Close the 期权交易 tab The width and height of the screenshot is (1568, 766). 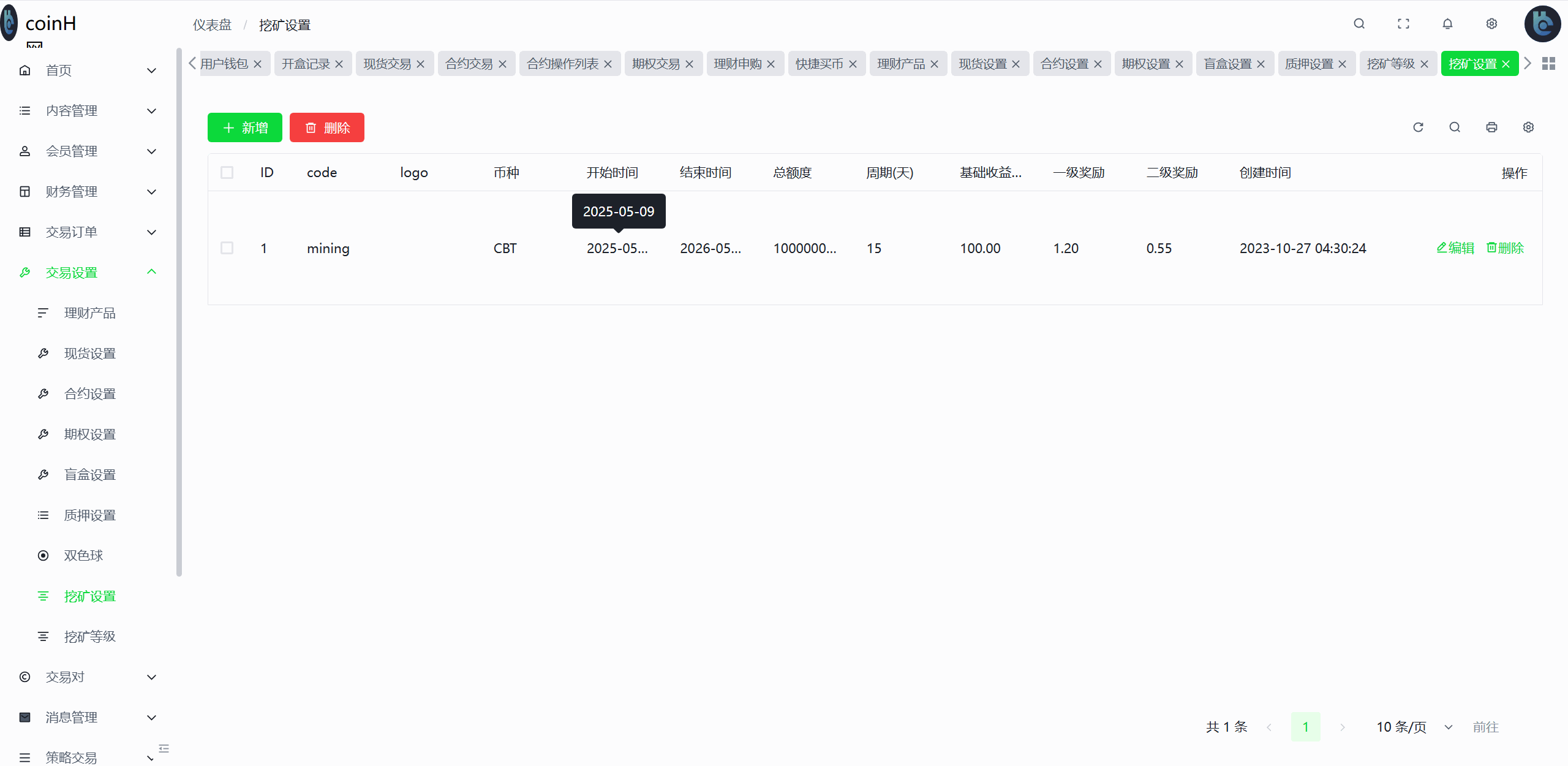point(690,64)
